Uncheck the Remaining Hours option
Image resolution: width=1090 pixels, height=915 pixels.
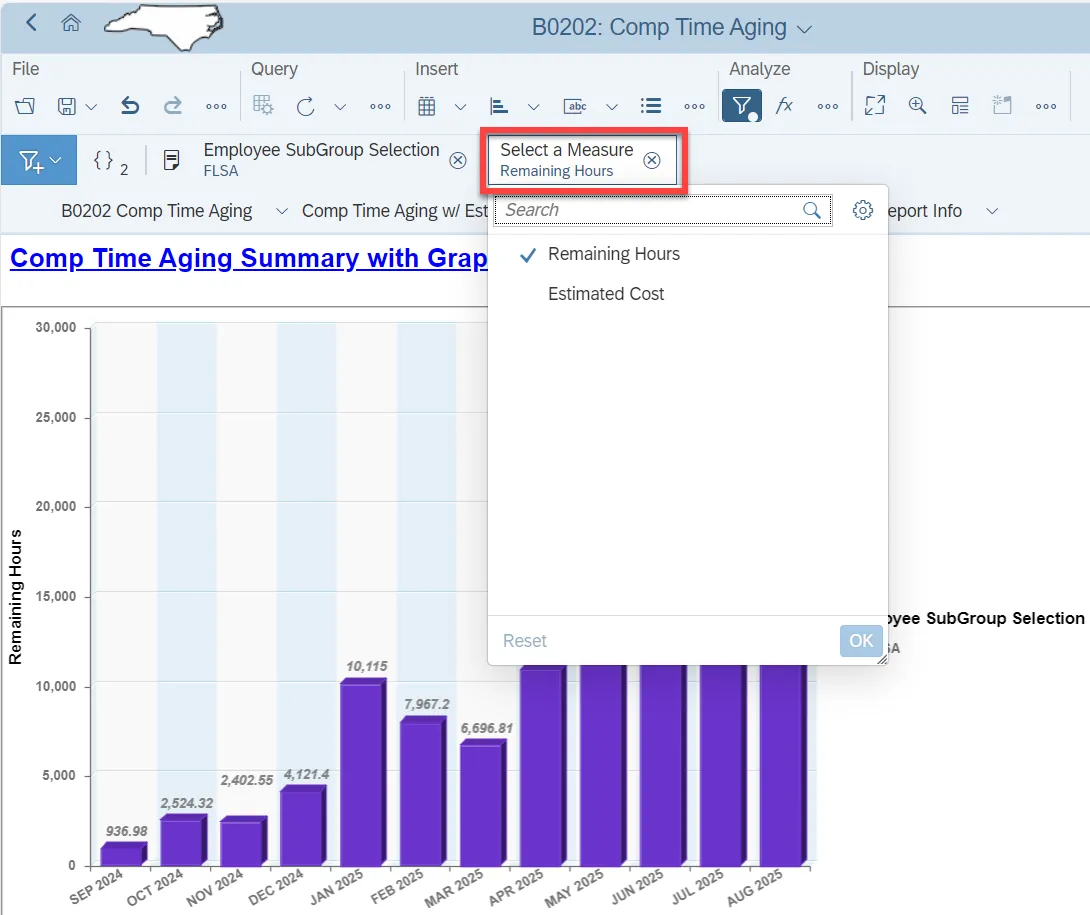coord(613,254)
